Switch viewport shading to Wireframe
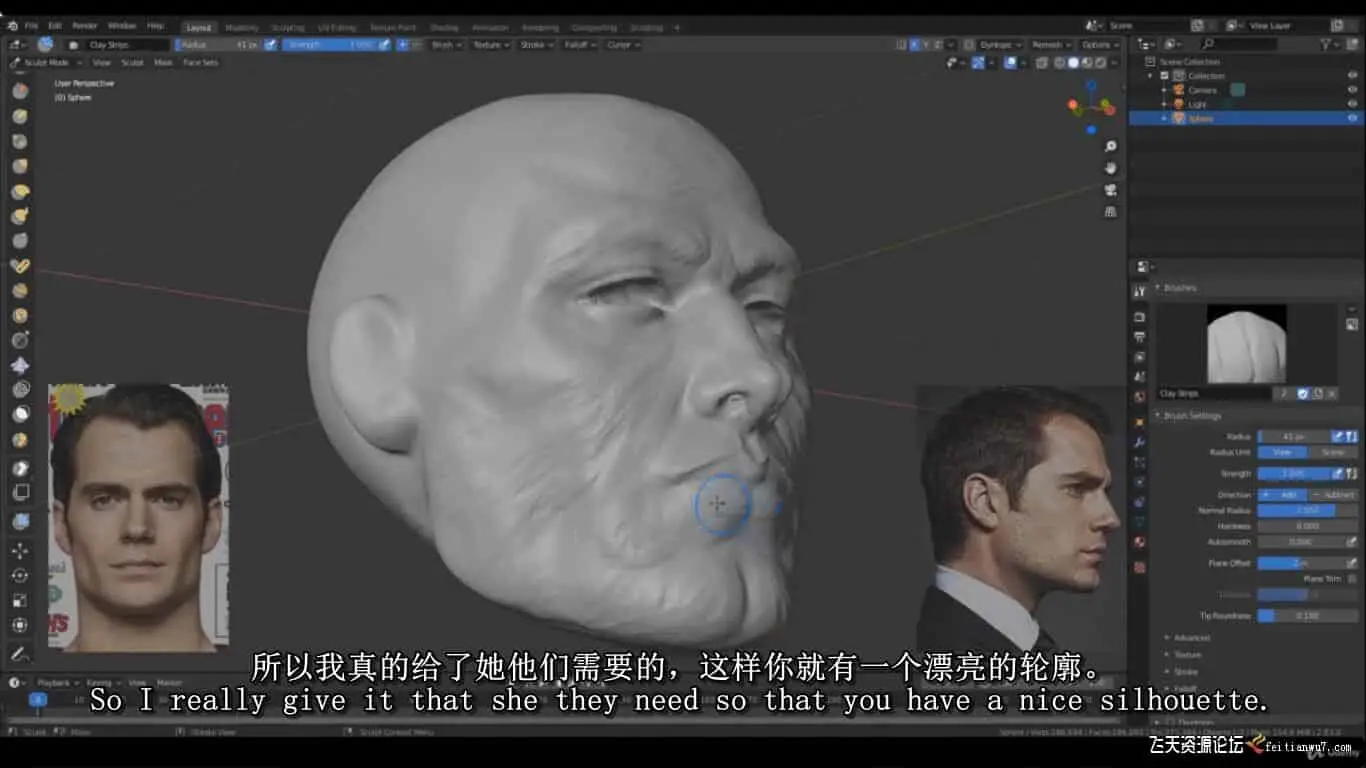Screen dimensions: 1366x768 (x=1059, y=62)
